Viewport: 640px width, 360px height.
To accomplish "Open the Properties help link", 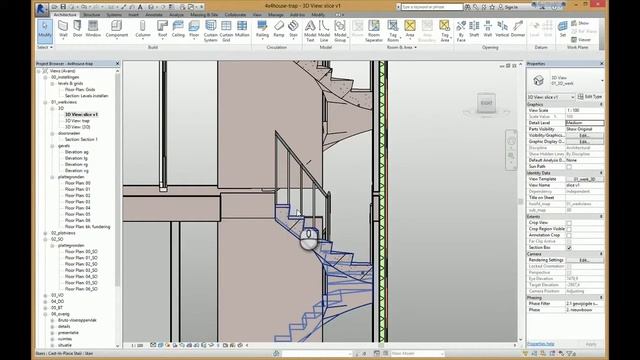I will [x=540, y=344].
